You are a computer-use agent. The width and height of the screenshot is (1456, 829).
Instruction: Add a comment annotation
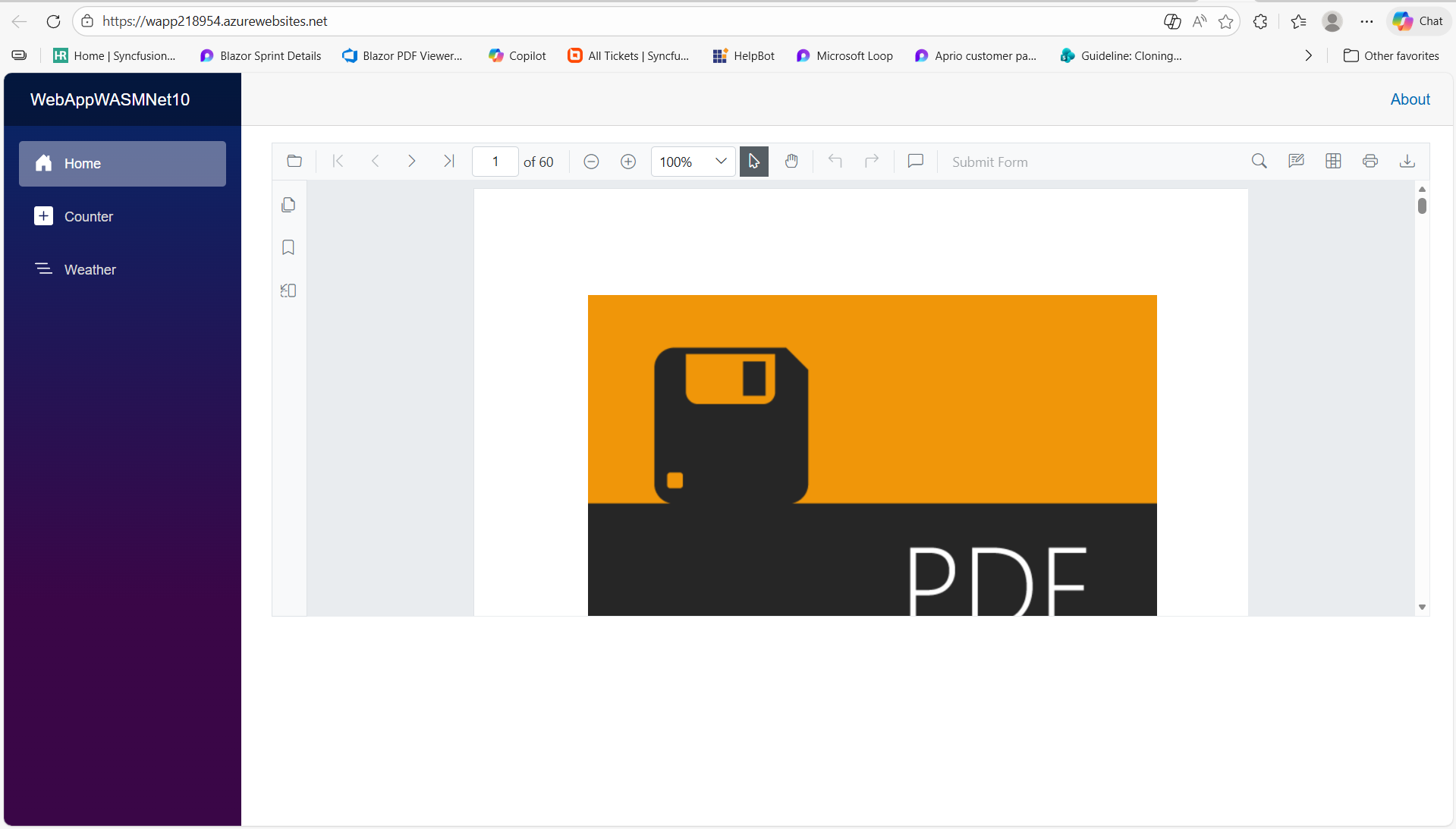[916, 162]
